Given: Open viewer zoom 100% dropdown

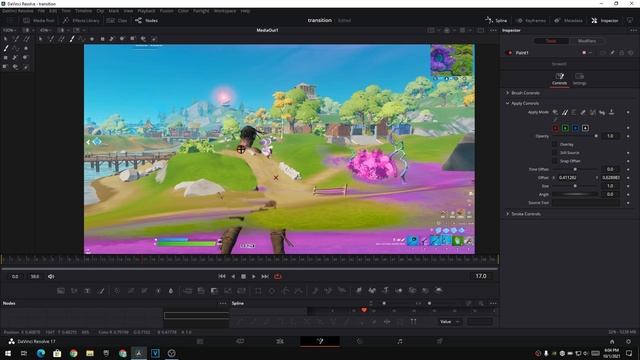Looking at the screenshot, I should coord(10,30).
